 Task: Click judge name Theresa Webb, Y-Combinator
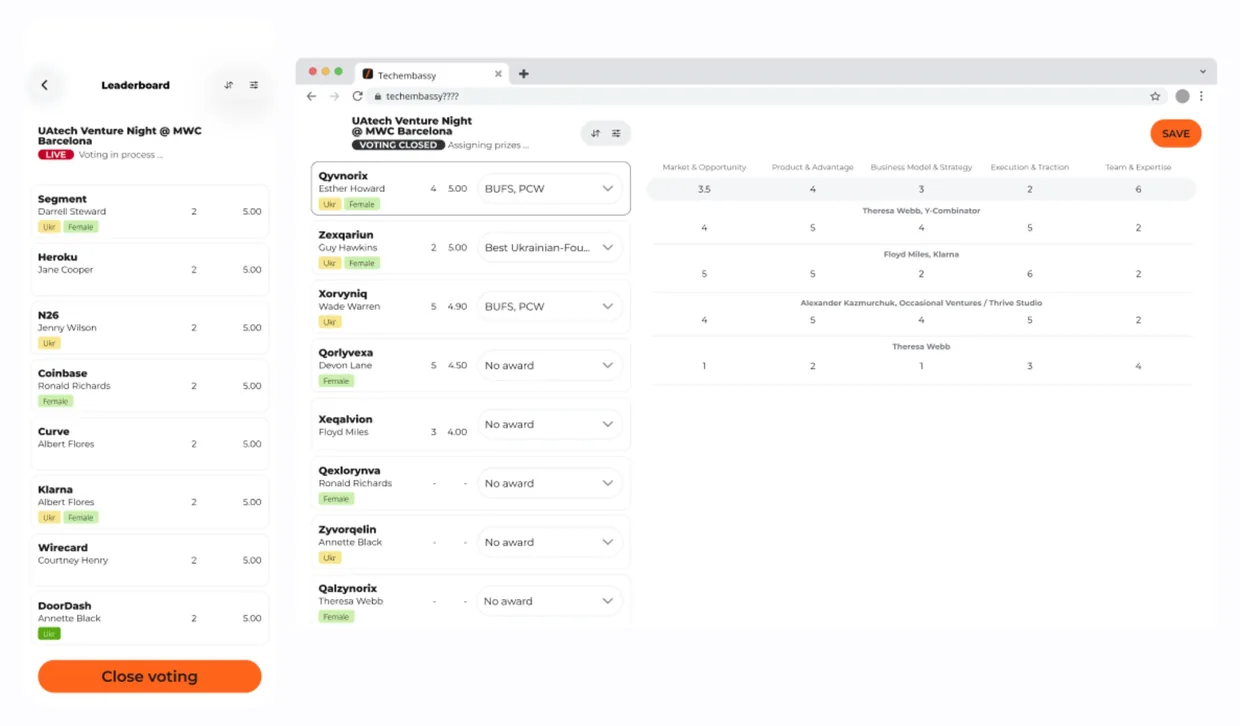921,210
